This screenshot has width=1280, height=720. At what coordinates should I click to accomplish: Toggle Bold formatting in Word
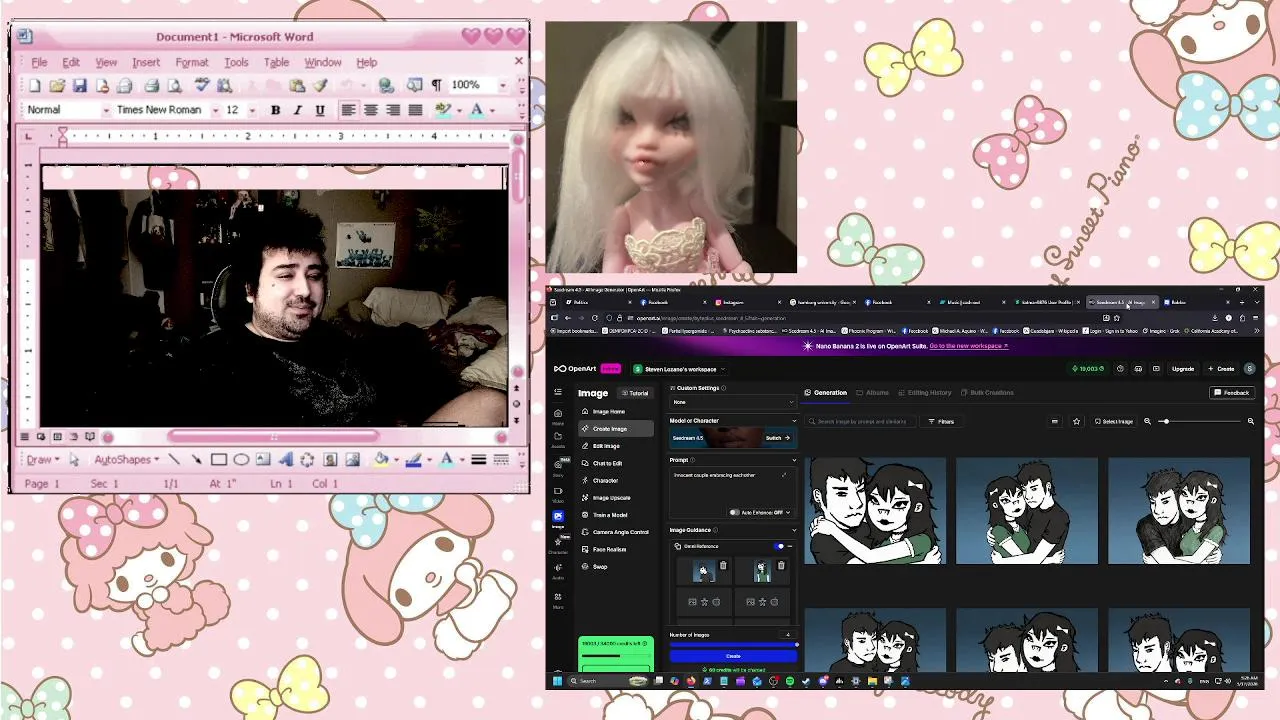(275, 110)
